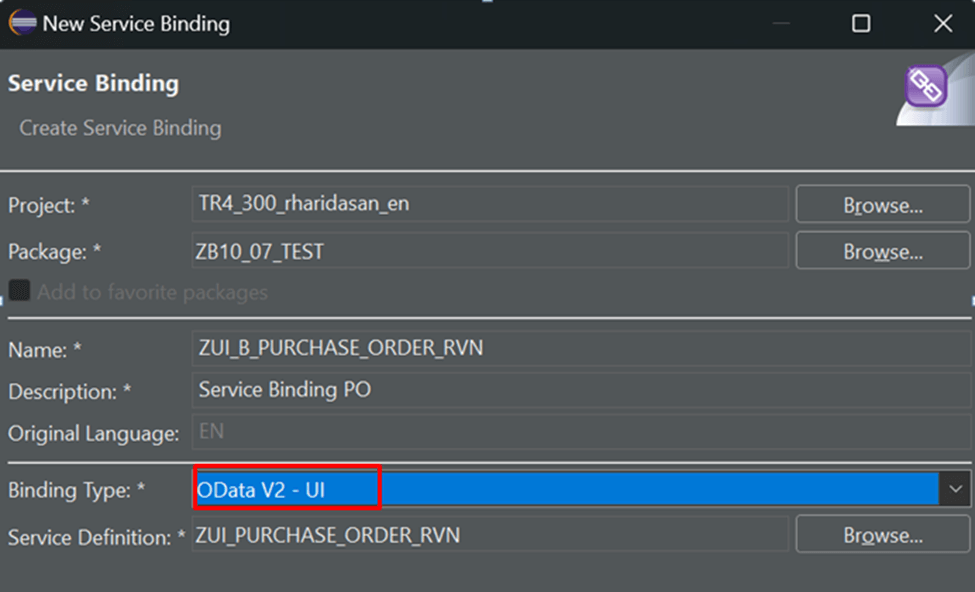Click the New Service Binding title text
975x592 pixels.
click(x=136, y=24)
